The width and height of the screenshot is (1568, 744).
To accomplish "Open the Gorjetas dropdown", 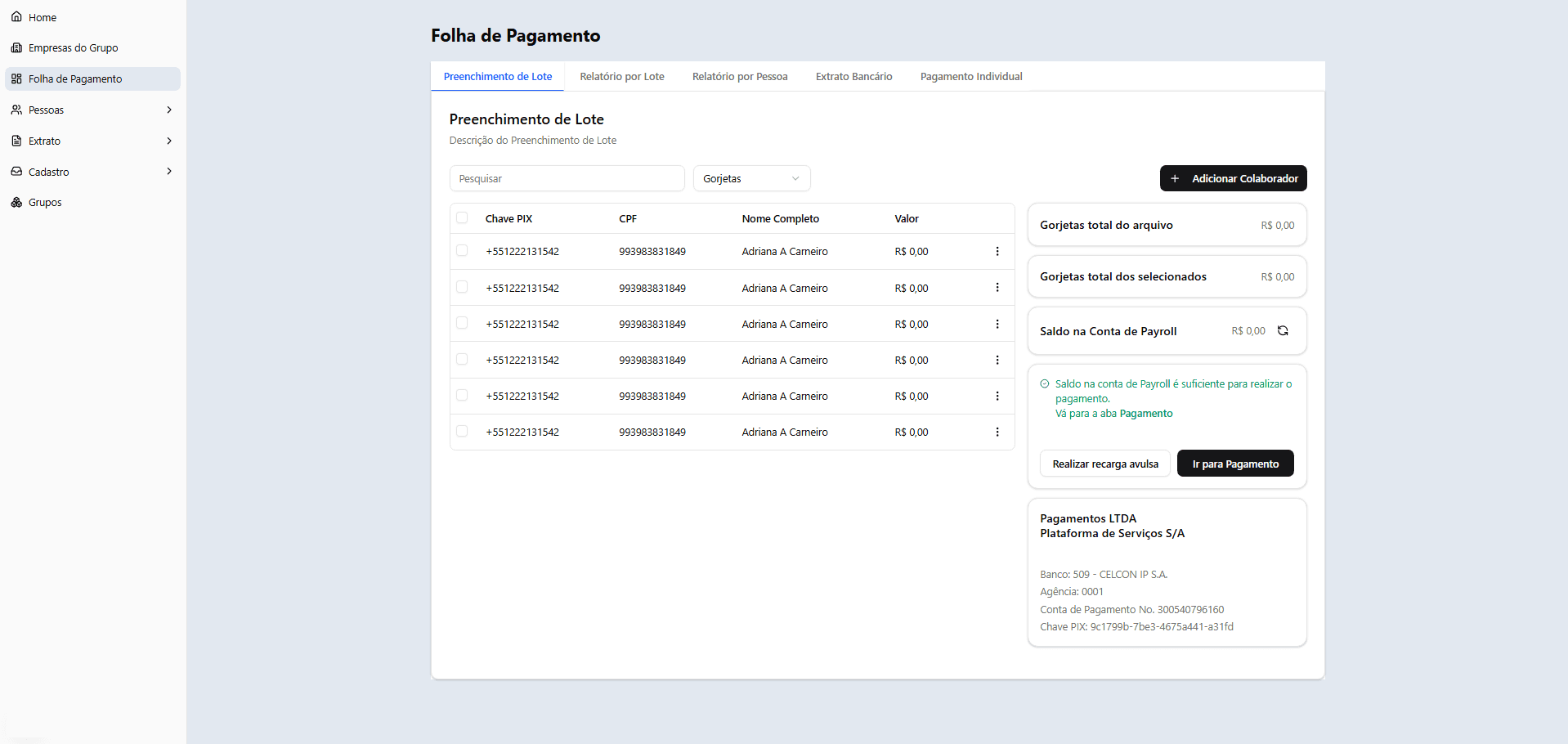I will pyautogui.click(x=751, y=179).
